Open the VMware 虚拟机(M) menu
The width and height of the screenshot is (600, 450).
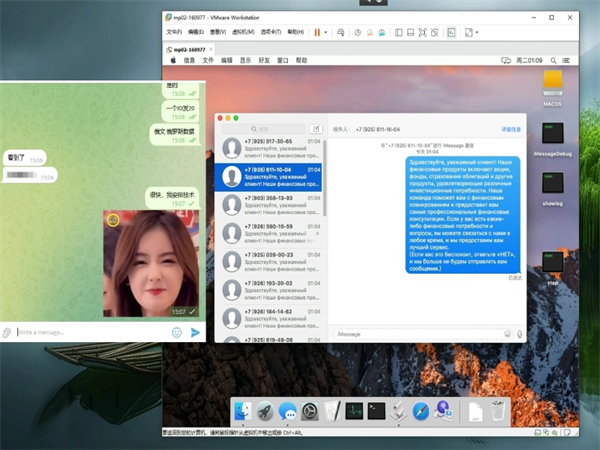point(243,32)
